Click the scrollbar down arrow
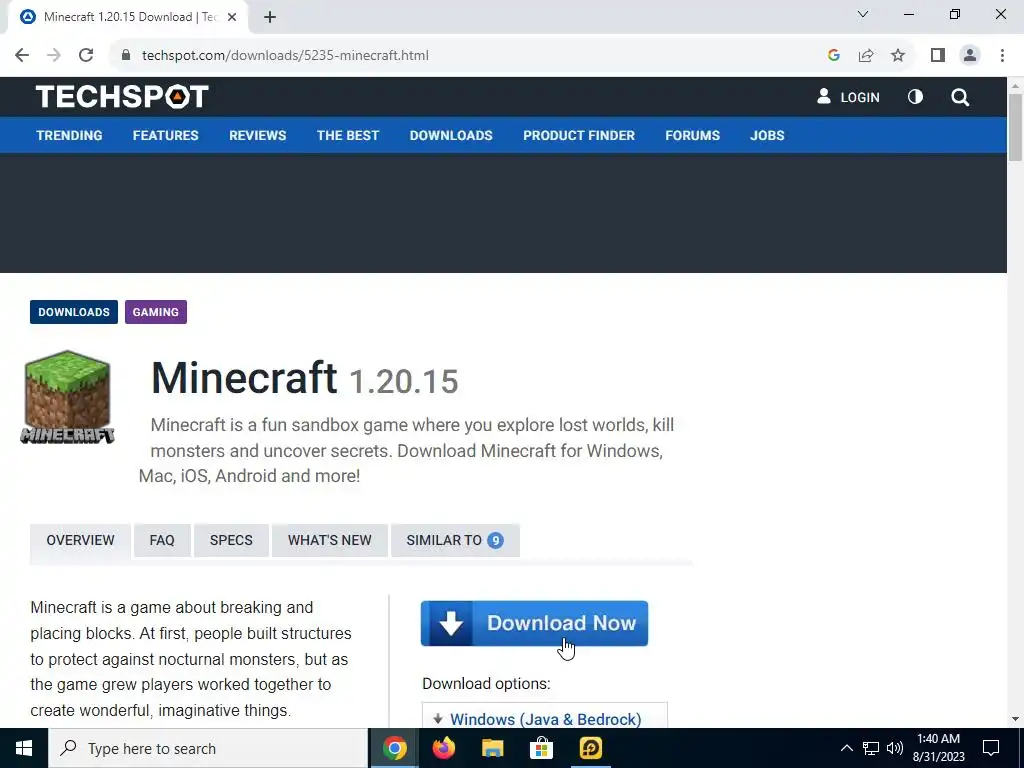The height and width of the screenshot is (768, 1024). 1015,719
